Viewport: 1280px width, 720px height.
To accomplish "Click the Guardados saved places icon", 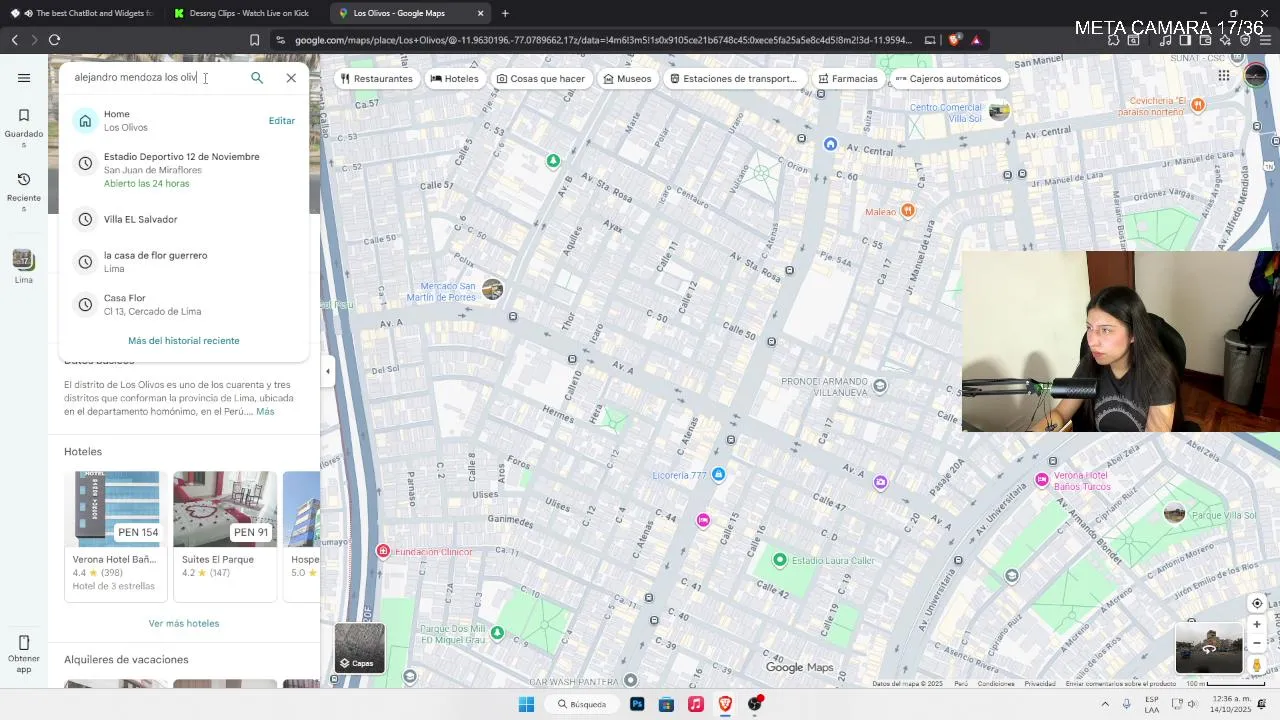I will click(24, 125).
